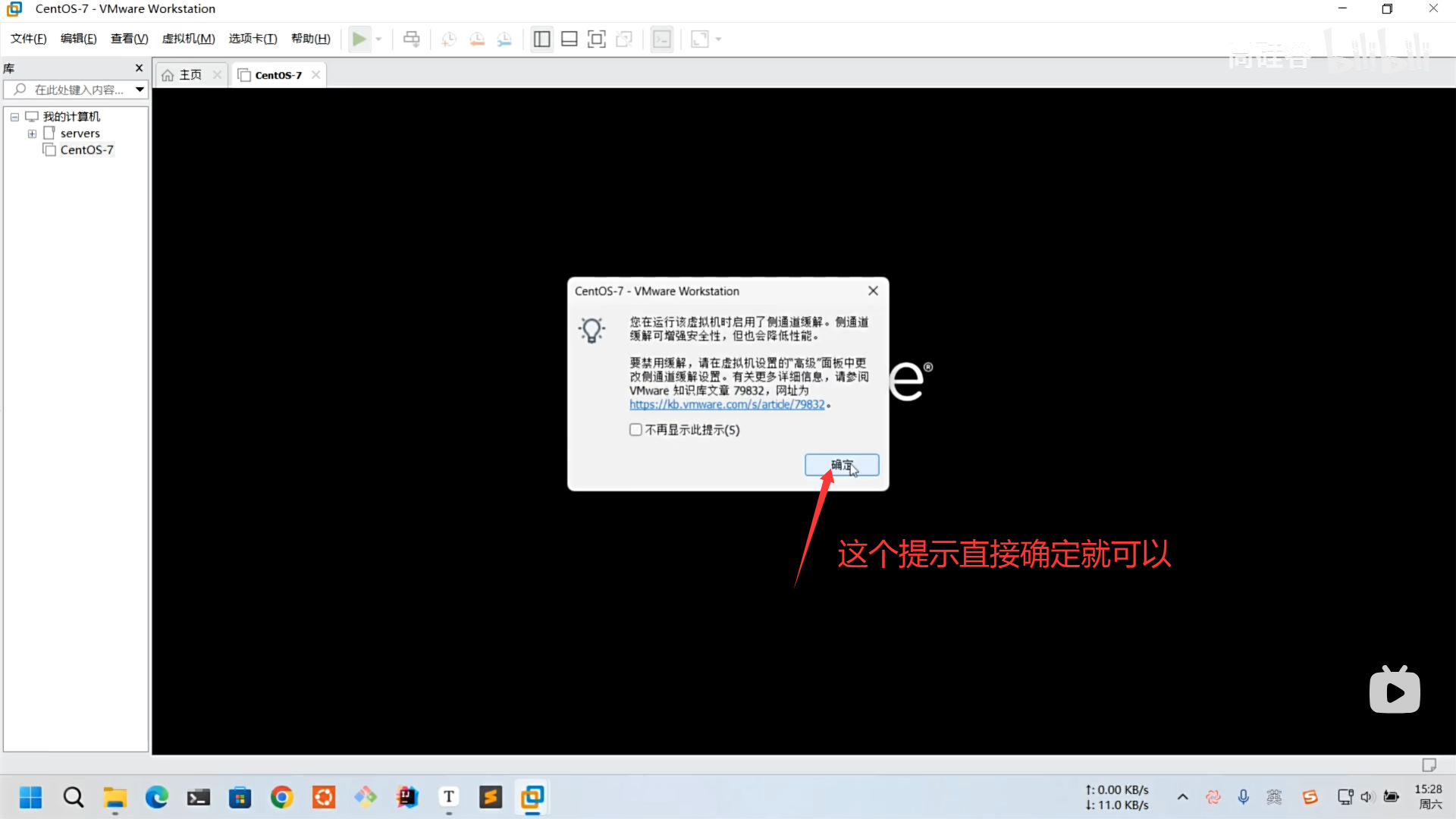Open the power options dropdown arrow
The height and width of the screenshot is (819, 1456).
(x=378, y=39)
